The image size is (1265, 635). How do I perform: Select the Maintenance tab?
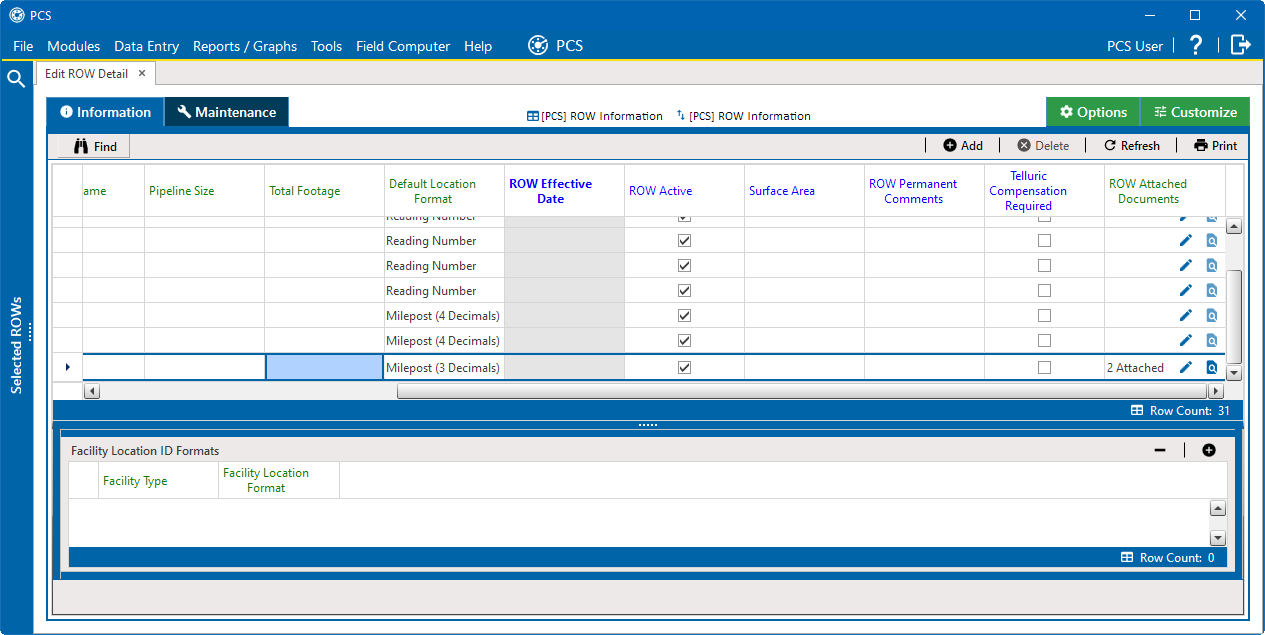pos(227,112)
